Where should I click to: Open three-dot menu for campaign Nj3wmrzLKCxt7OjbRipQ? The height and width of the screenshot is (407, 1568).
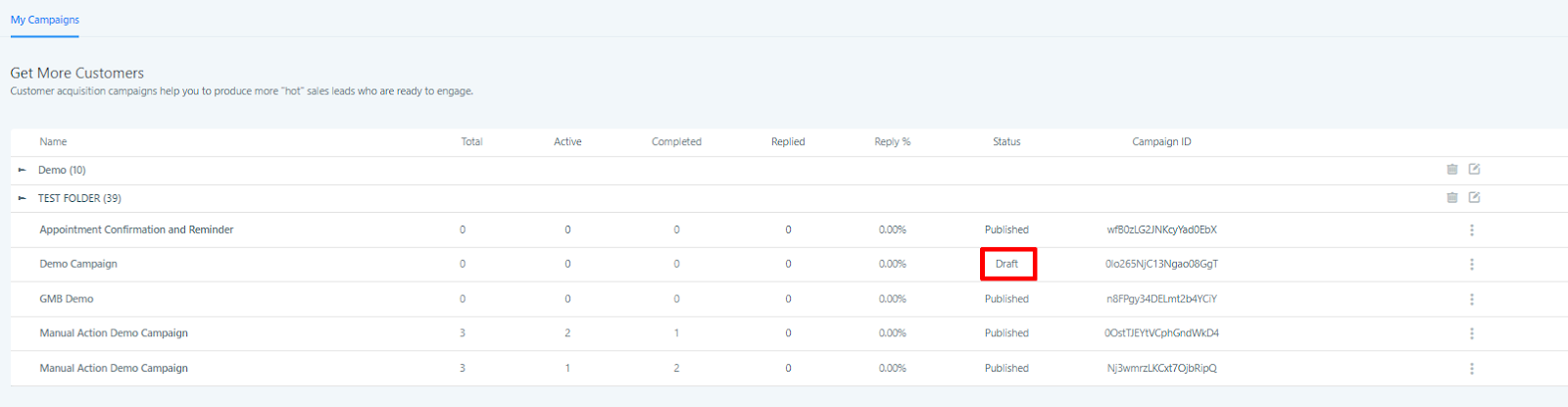[x=1471, y=369]
